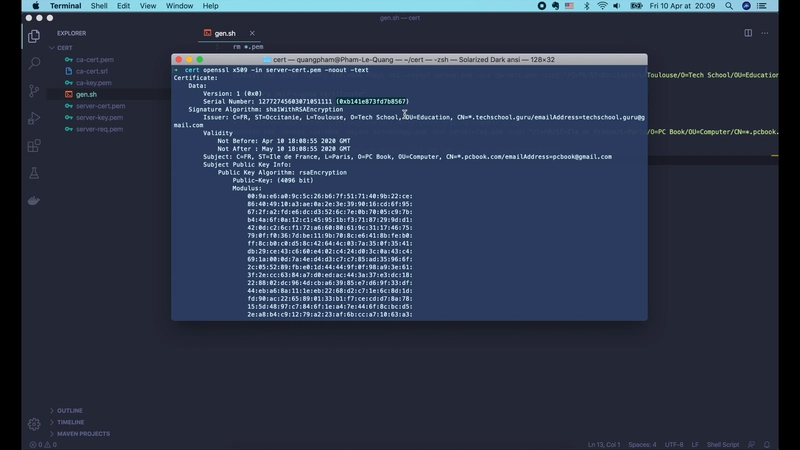Image resolution: width=800 pixels, height=450 pixels.
Task: Open the Search view in activity bar
Action: click(34, 64)
